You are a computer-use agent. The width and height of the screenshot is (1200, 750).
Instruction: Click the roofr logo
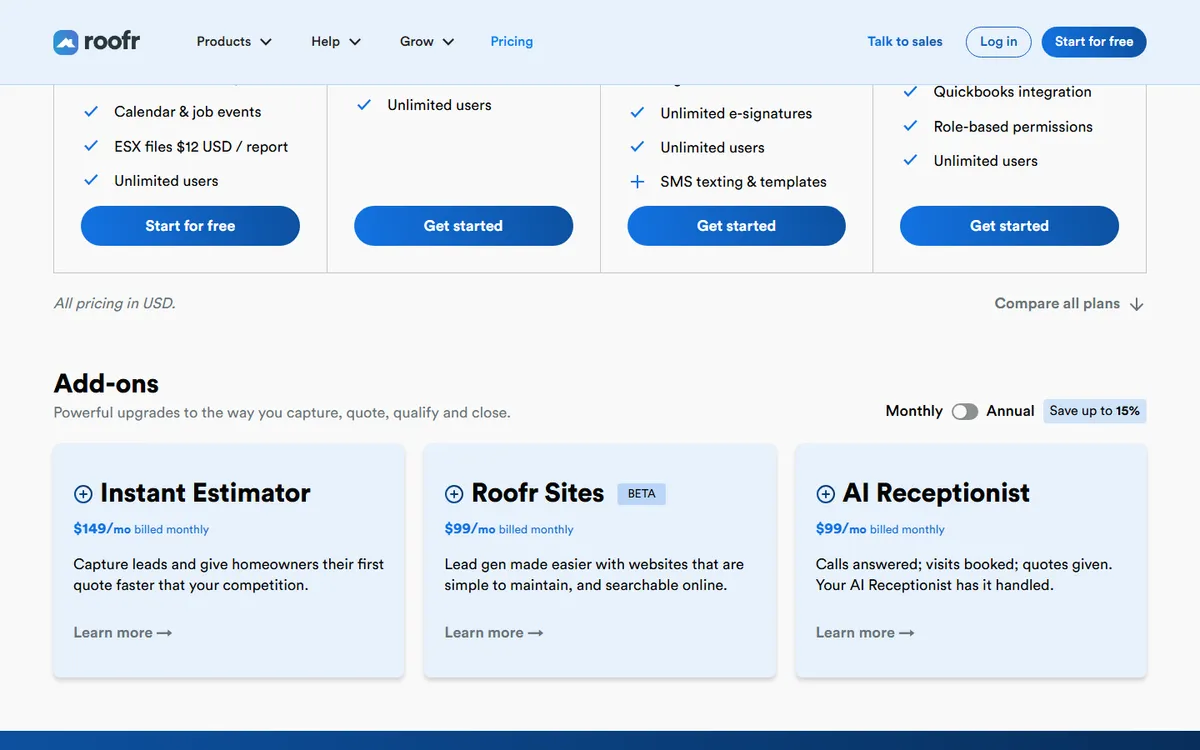96,41
